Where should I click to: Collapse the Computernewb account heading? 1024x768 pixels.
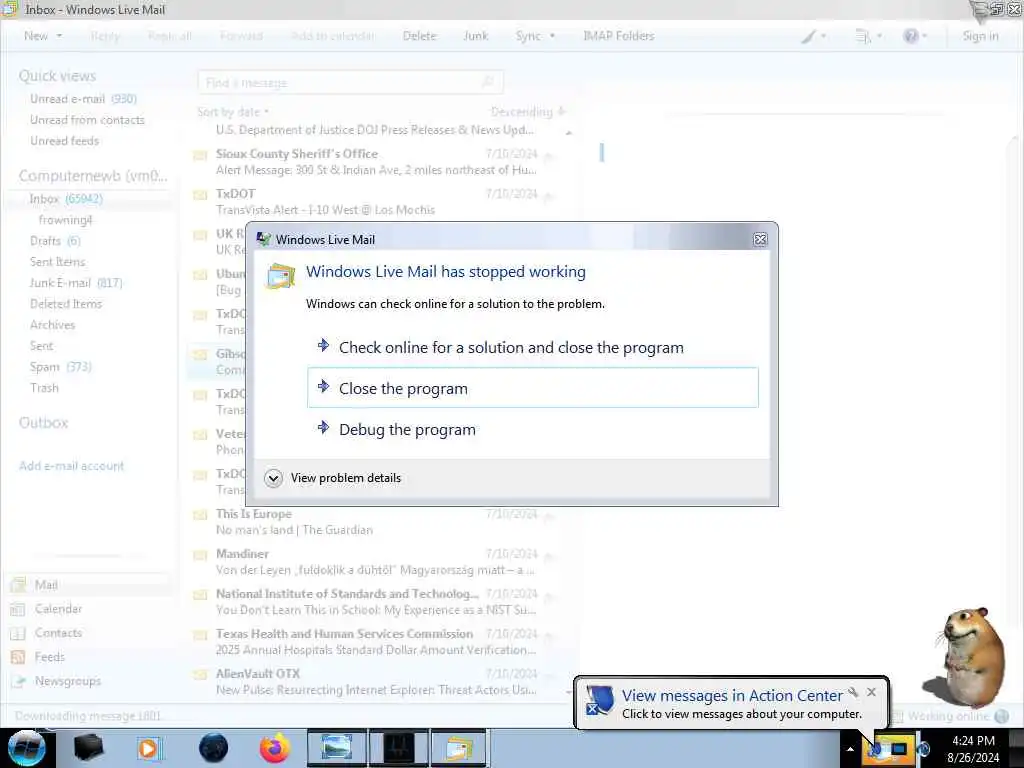[x=93, y=176]
